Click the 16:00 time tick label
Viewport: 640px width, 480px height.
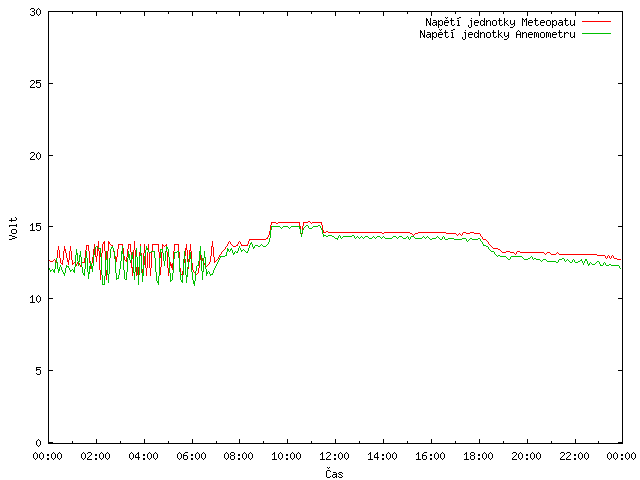point(430,456)
